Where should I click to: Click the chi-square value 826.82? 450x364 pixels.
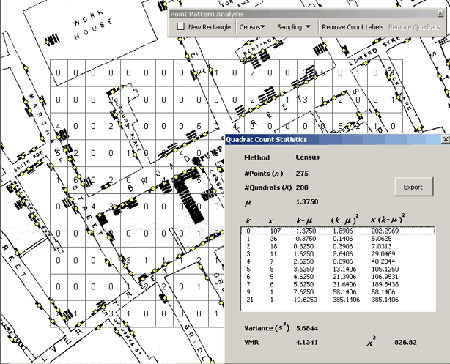(x=405, y=342)
